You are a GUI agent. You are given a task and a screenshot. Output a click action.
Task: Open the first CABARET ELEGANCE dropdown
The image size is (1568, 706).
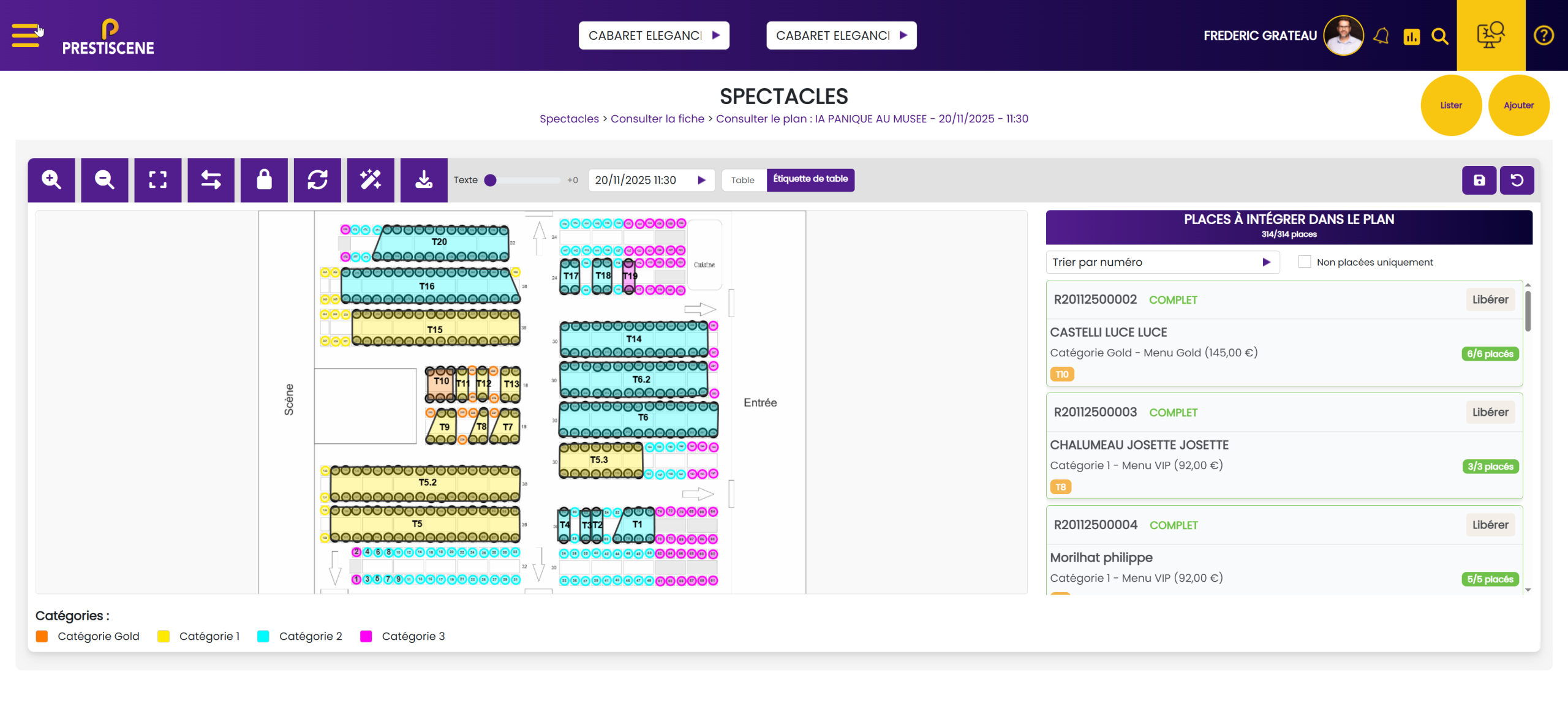click(654, 36)
